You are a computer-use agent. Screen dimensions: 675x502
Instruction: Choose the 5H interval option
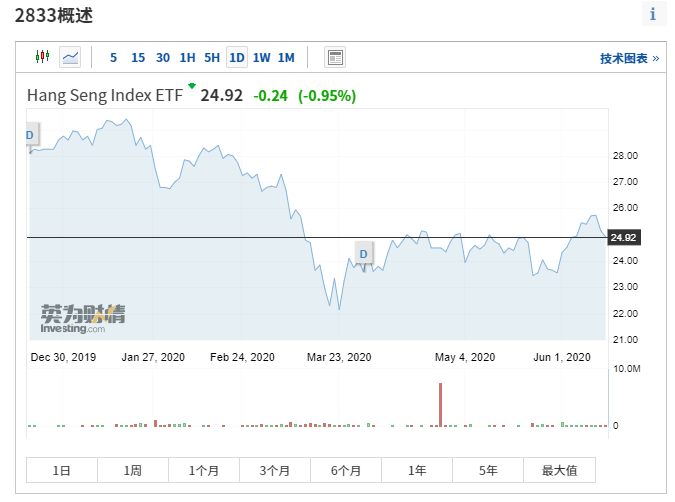212,57
